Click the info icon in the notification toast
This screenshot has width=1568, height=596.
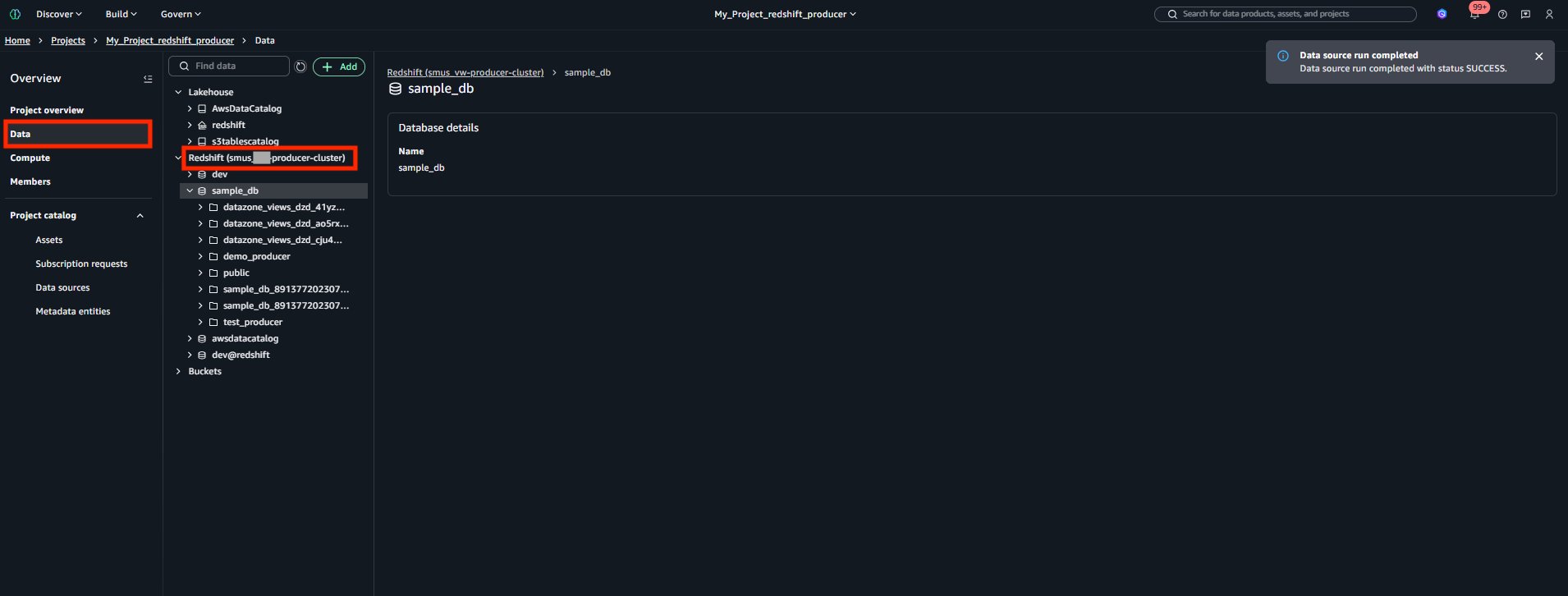1282,56
